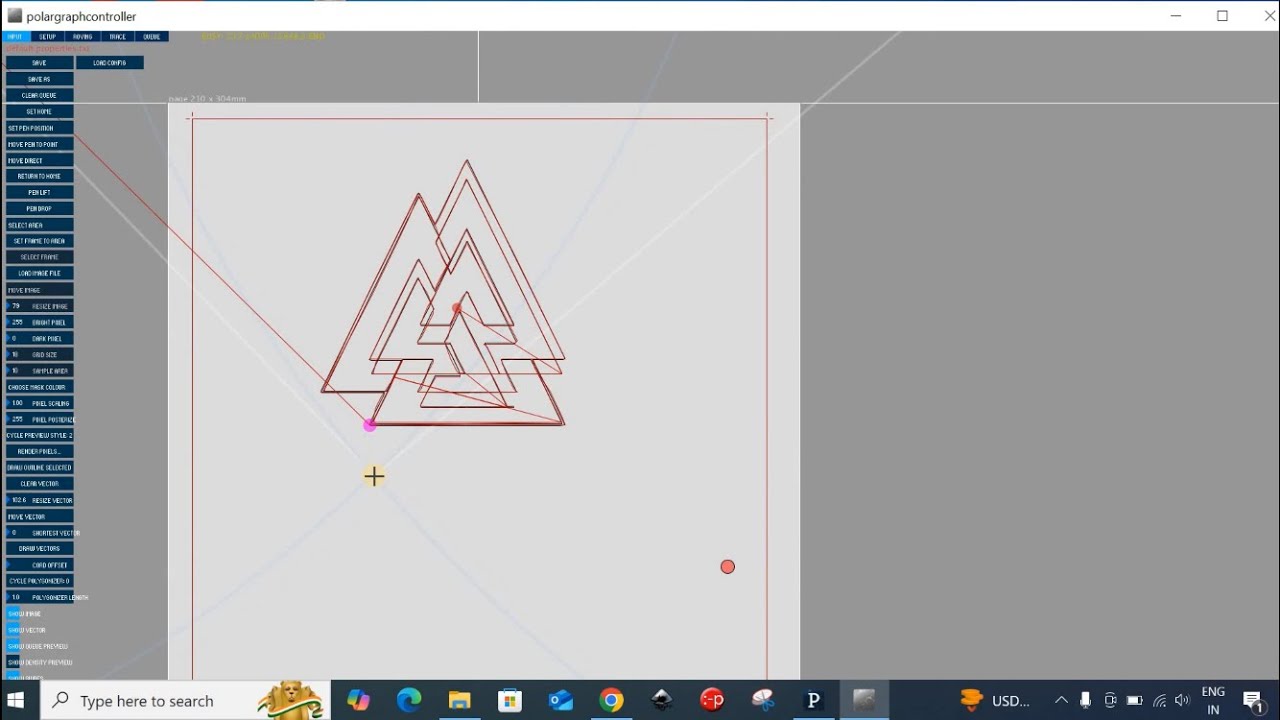
Task: Click CLEAR QUEUE button
Action: (x=39, y=95)
